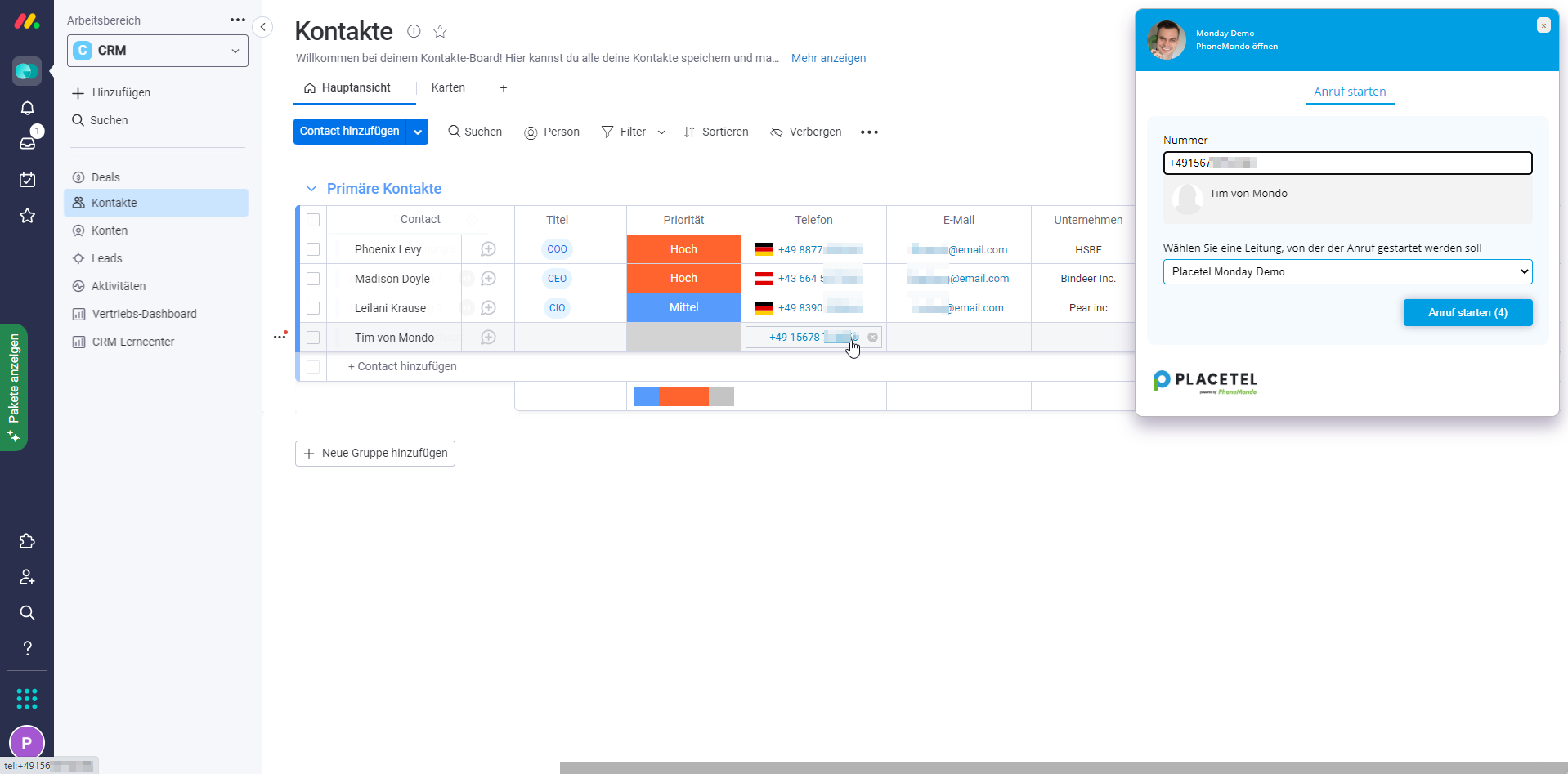
Task: Switch to the Karten view tab
Action: [x=448, y=87]
